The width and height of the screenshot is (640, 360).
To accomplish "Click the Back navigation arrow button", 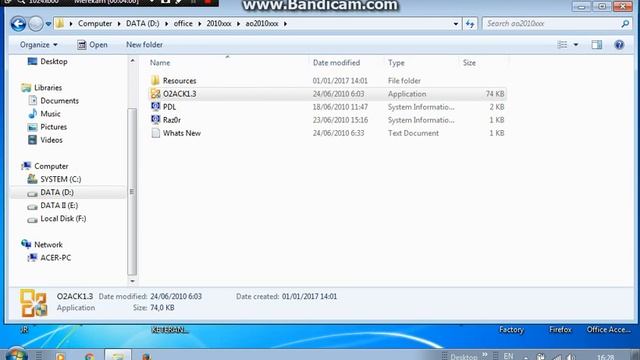I will tap(18, 24).
